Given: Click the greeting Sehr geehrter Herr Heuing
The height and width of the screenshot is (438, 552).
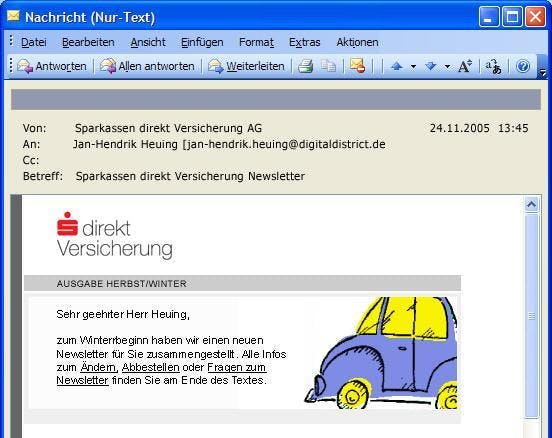Looking at the screenshot, I should (123, 314).
